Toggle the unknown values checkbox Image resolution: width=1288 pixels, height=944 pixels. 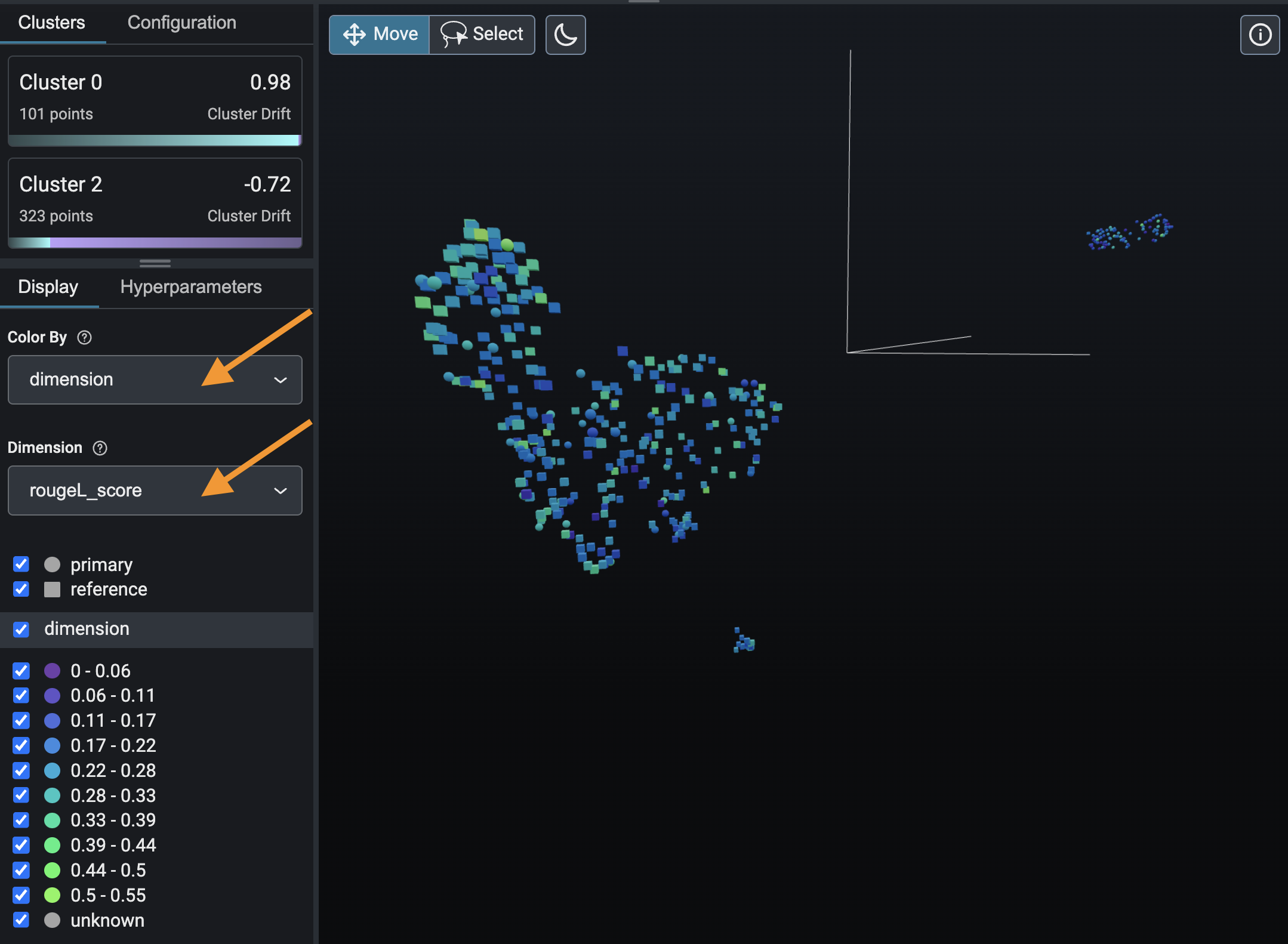pos(21,920)
